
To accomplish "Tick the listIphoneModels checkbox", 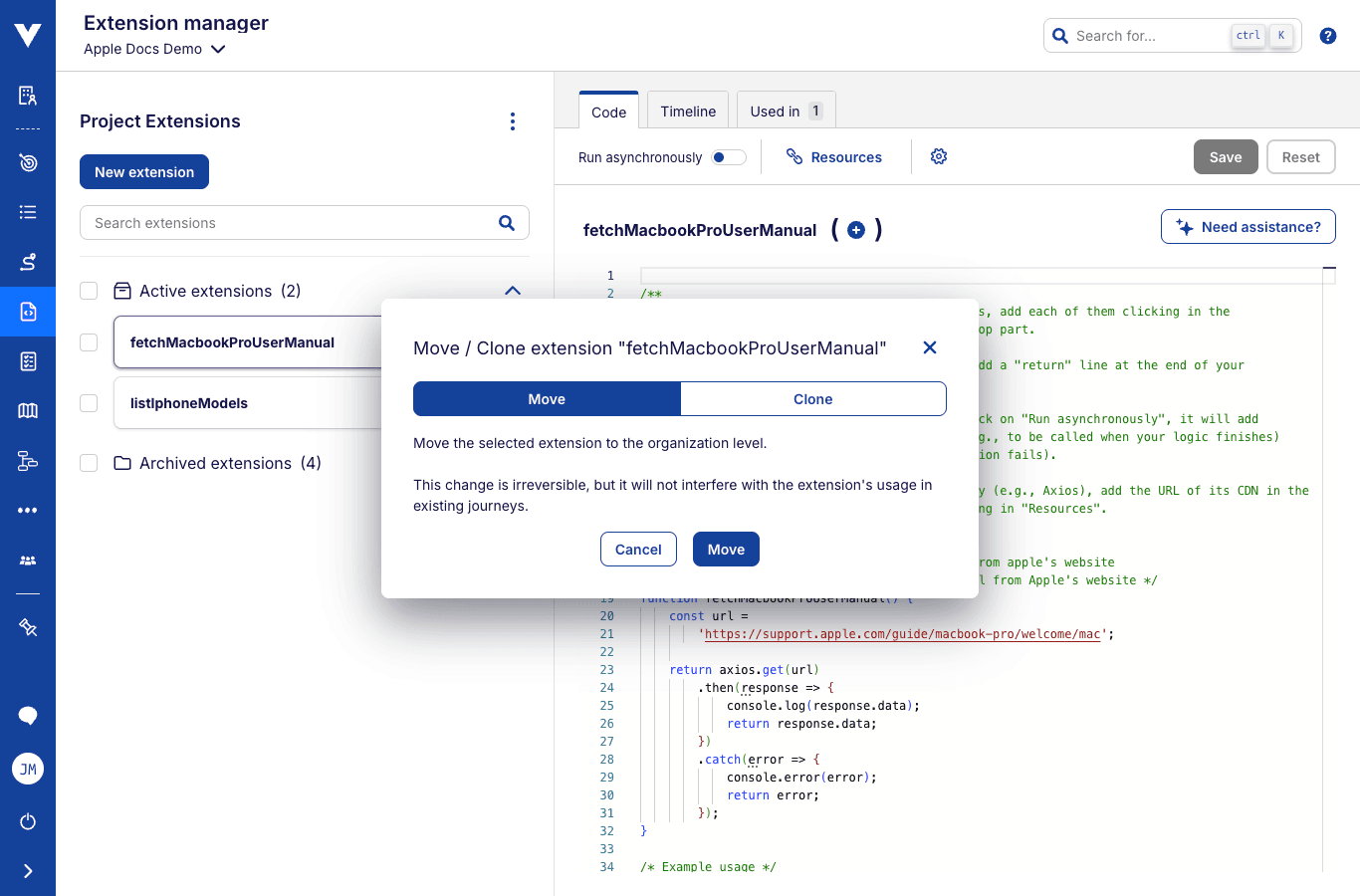I will [x=89, y=403].
